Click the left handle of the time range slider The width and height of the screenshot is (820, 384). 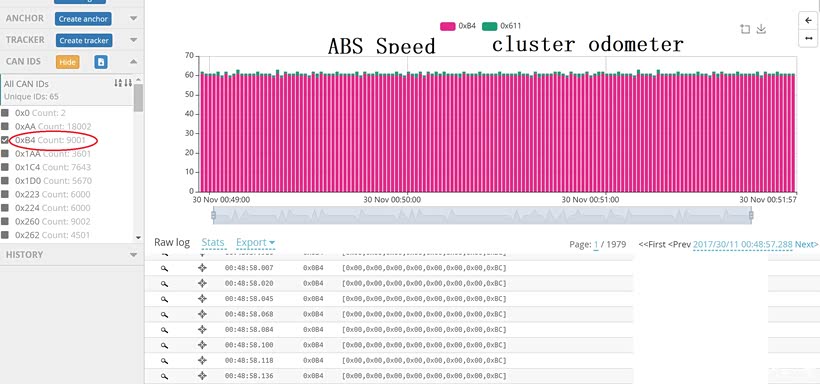(x=213, y=215)
